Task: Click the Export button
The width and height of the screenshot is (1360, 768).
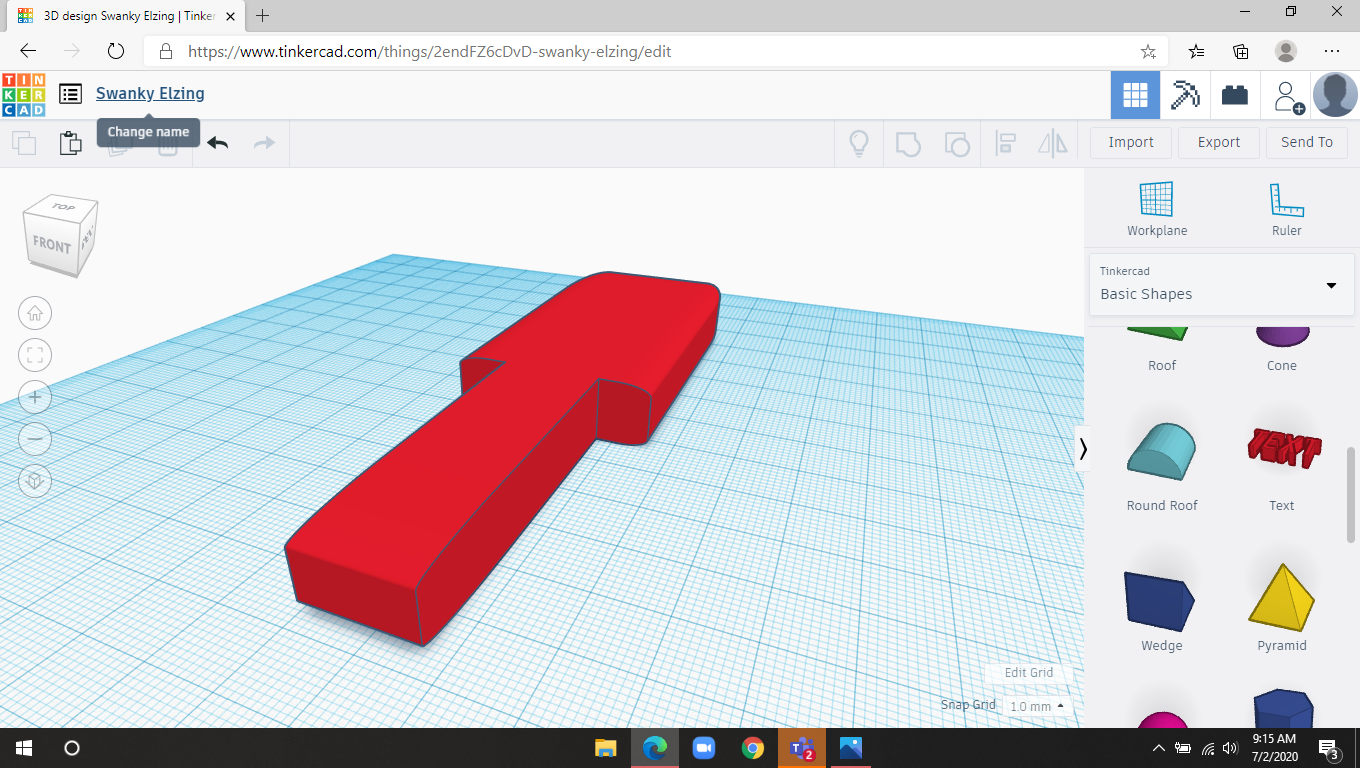Action: 1219,142
